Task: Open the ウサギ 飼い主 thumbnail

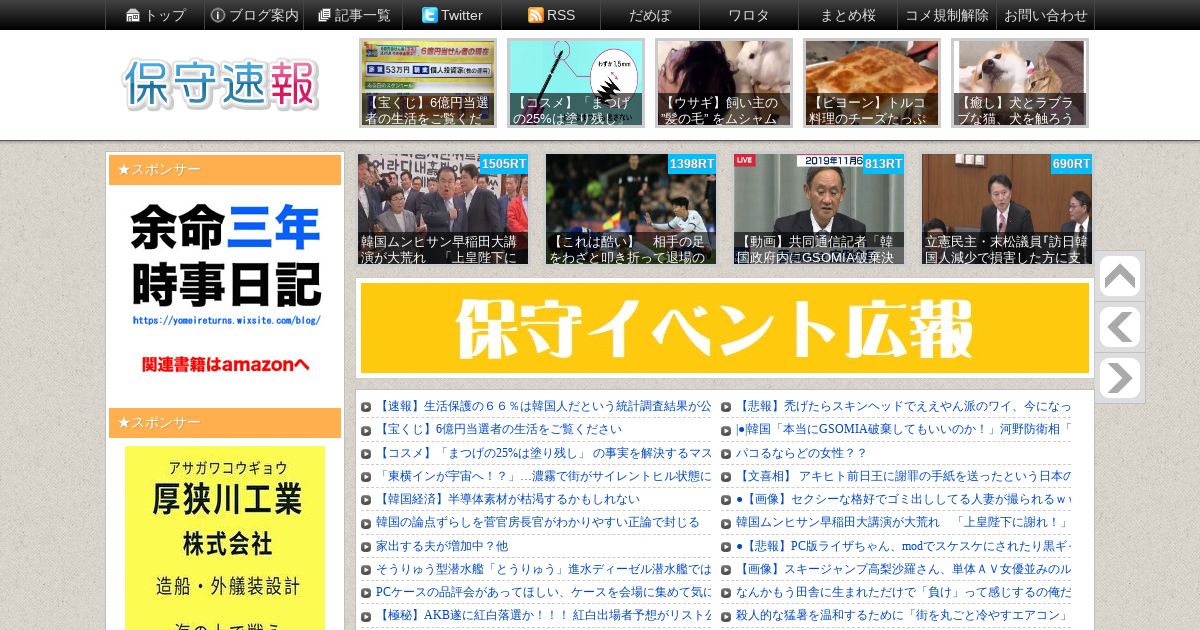Action: (x=724, y=83)
